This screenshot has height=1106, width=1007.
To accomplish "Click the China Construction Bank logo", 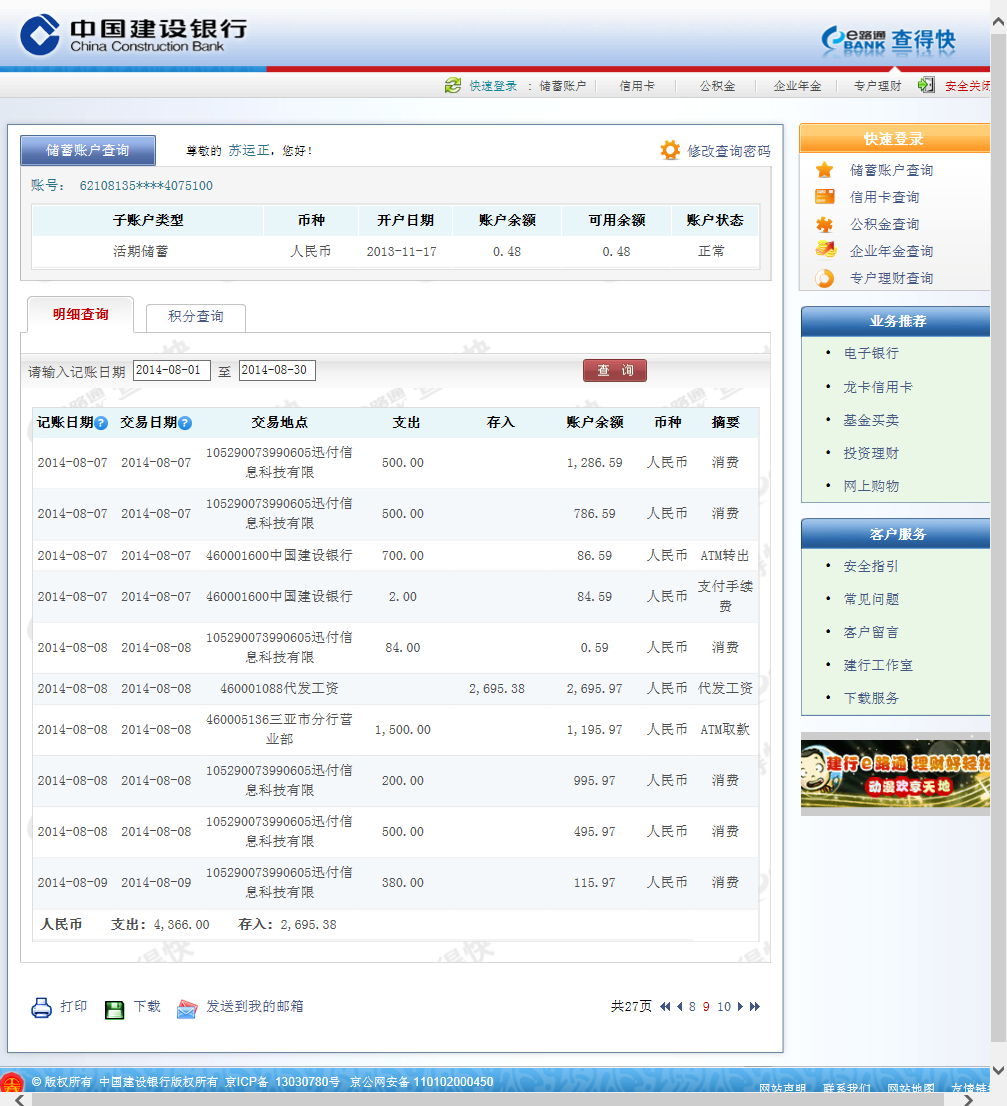I will point(133,35).
